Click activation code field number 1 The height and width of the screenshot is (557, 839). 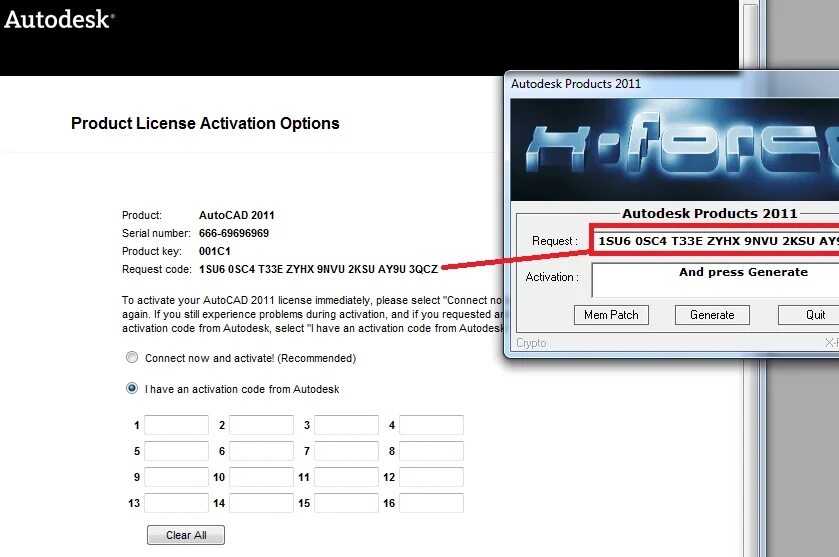[177, 425]
